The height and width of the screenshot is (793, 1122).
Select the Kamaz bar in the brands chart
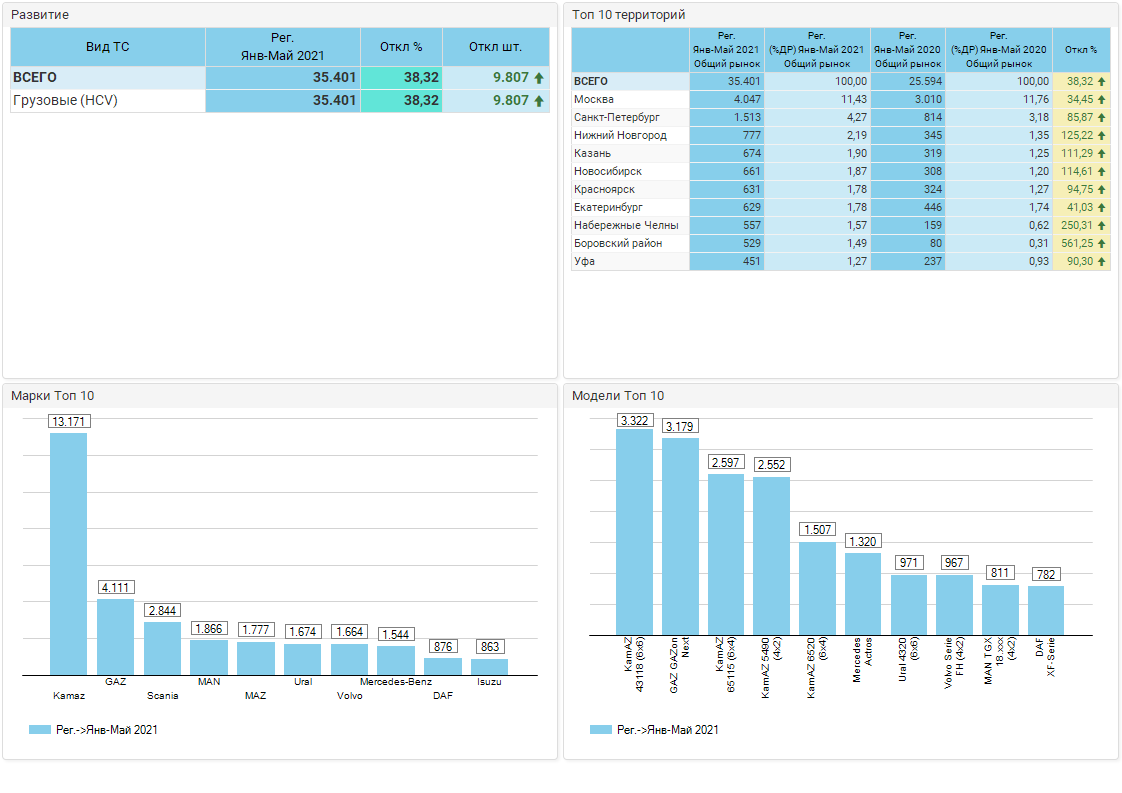(x=69, y=553)
